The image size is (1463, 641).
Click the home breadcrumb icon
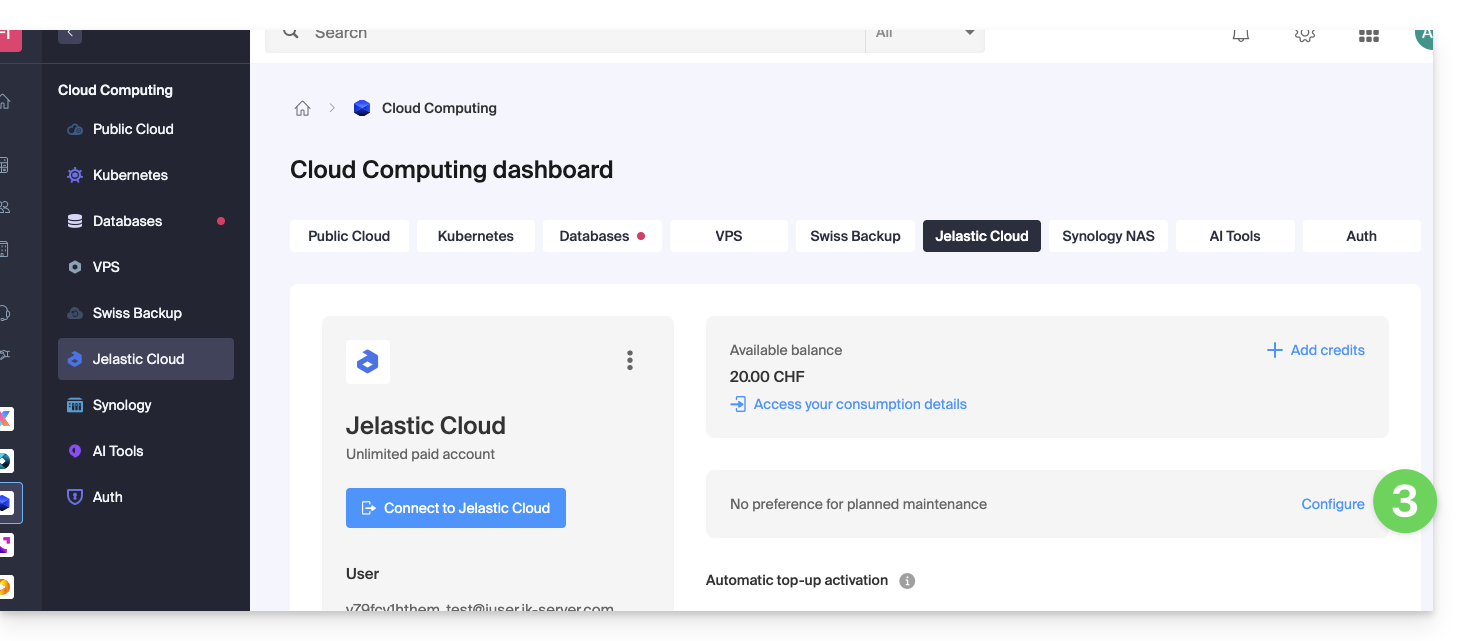pos(302,108)
